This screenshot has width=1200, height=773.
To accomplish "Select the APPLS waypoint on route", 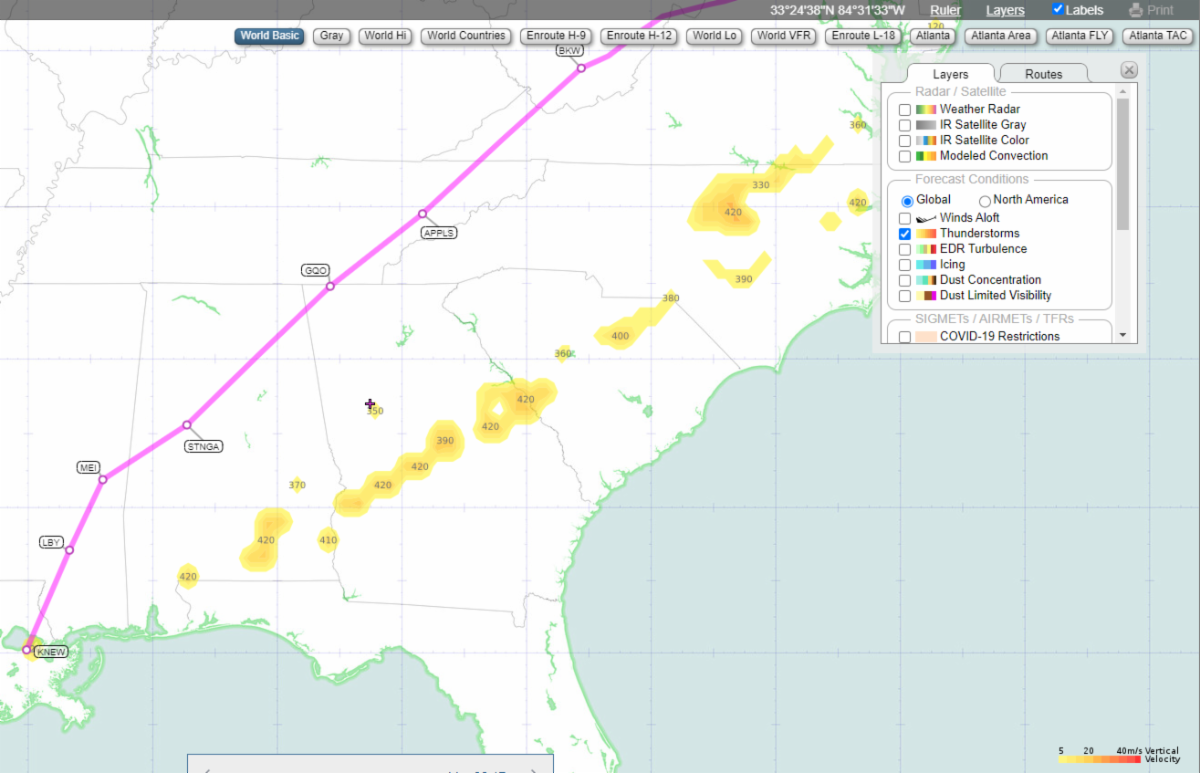I will (423, 214).
